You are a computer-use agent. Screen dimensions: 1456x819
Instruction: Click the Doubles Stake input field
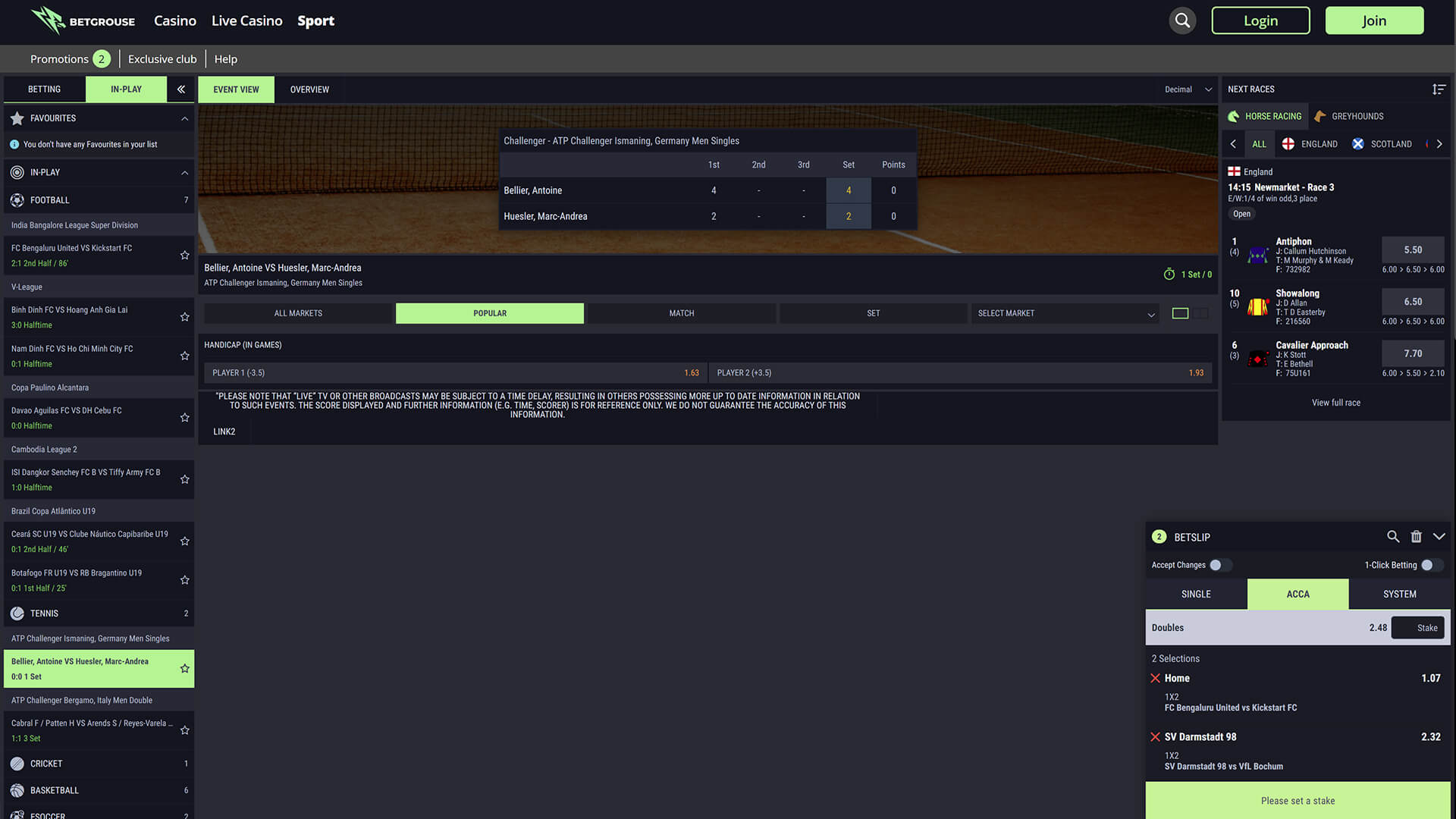(1417, 628)
